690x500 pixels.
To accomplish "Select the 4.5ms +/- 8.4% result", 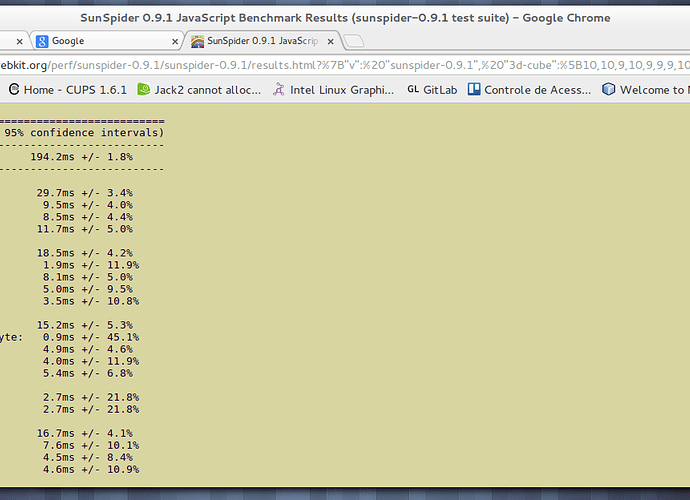I will coord(88,457).
